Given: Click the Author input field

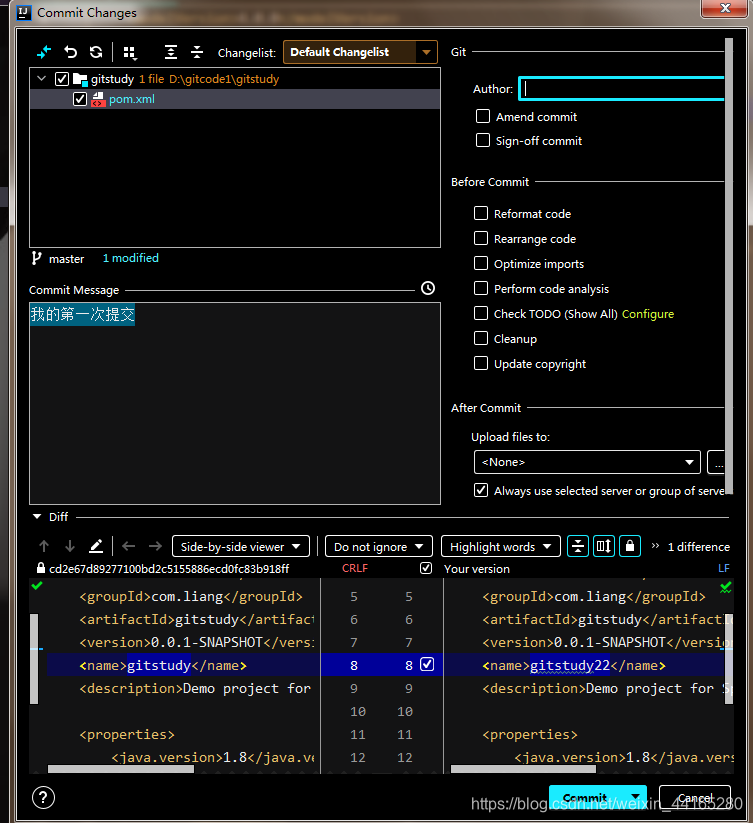Looking at the screenshot, I should coord(622,89).
